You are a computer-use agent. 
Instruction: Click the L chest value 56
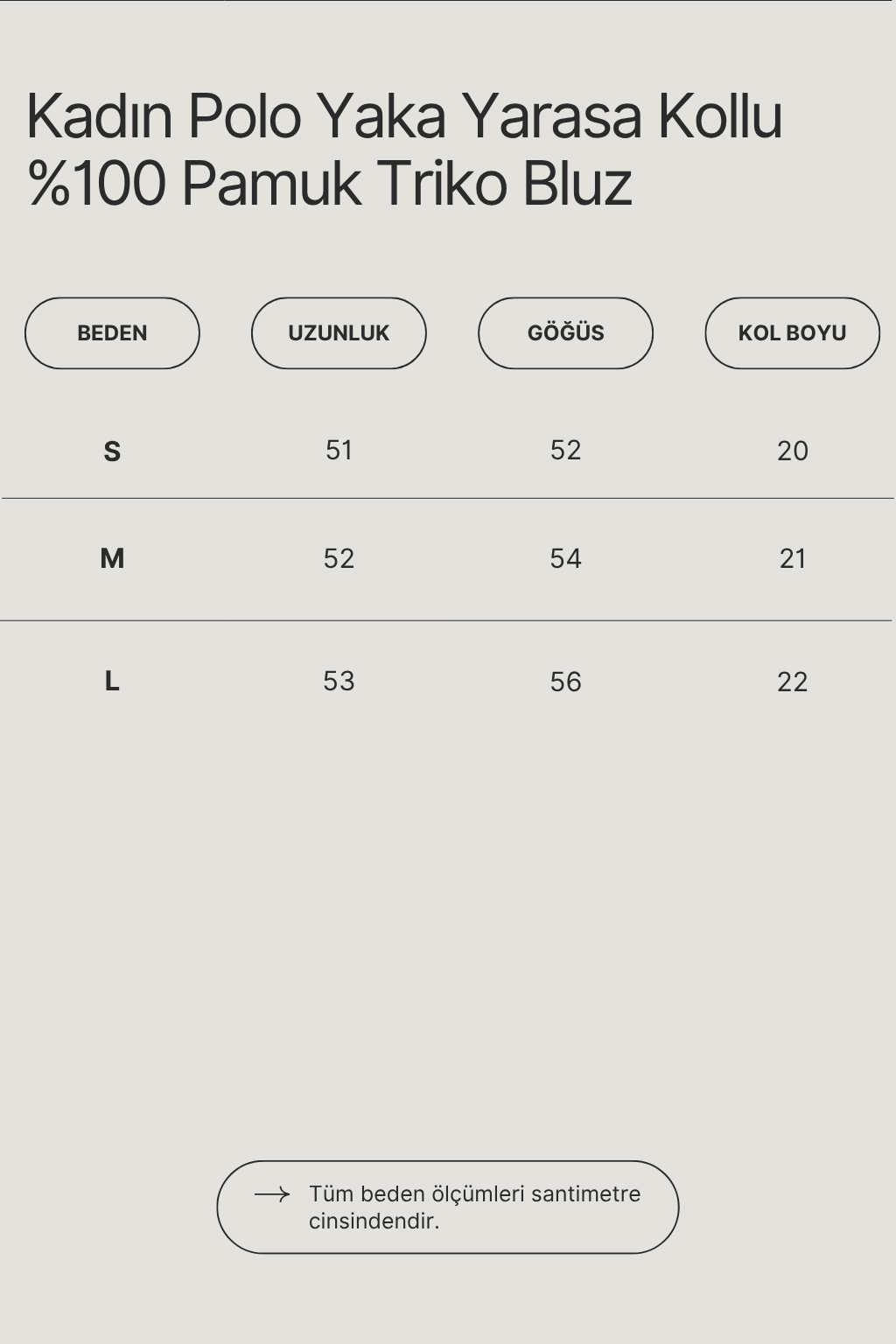pos(565,682)
